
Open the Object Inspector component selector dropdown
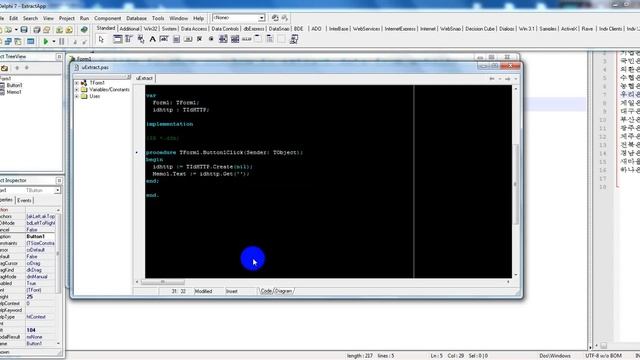pyautogui.click(x=57, y=190)
